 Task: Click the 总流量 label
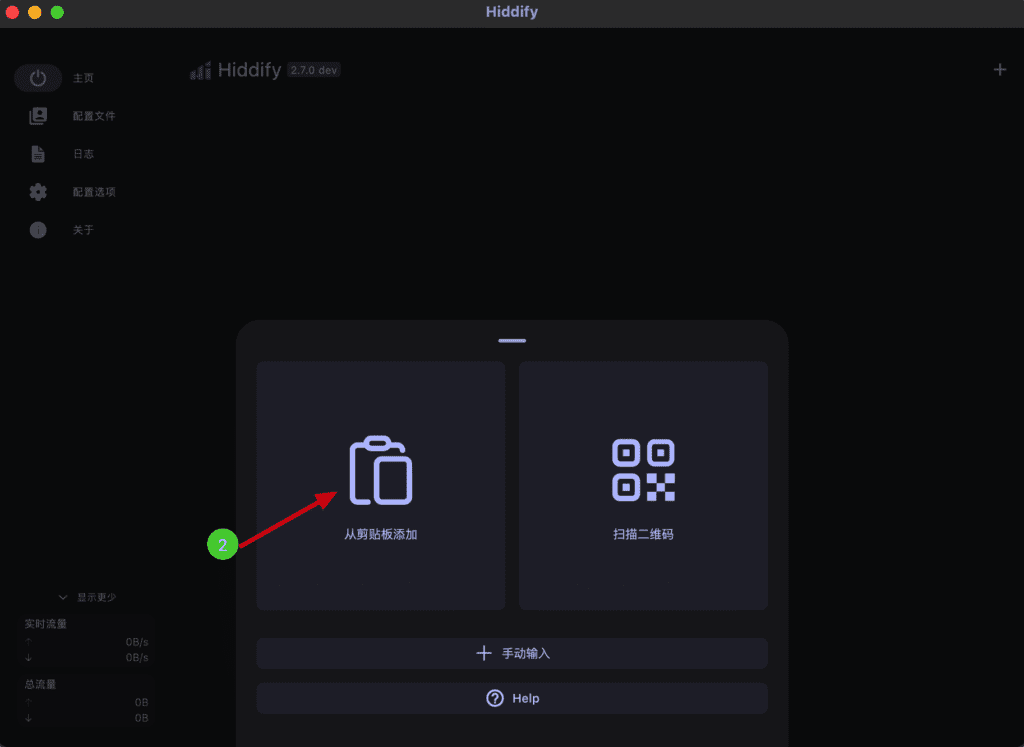[x=40, y=684]
